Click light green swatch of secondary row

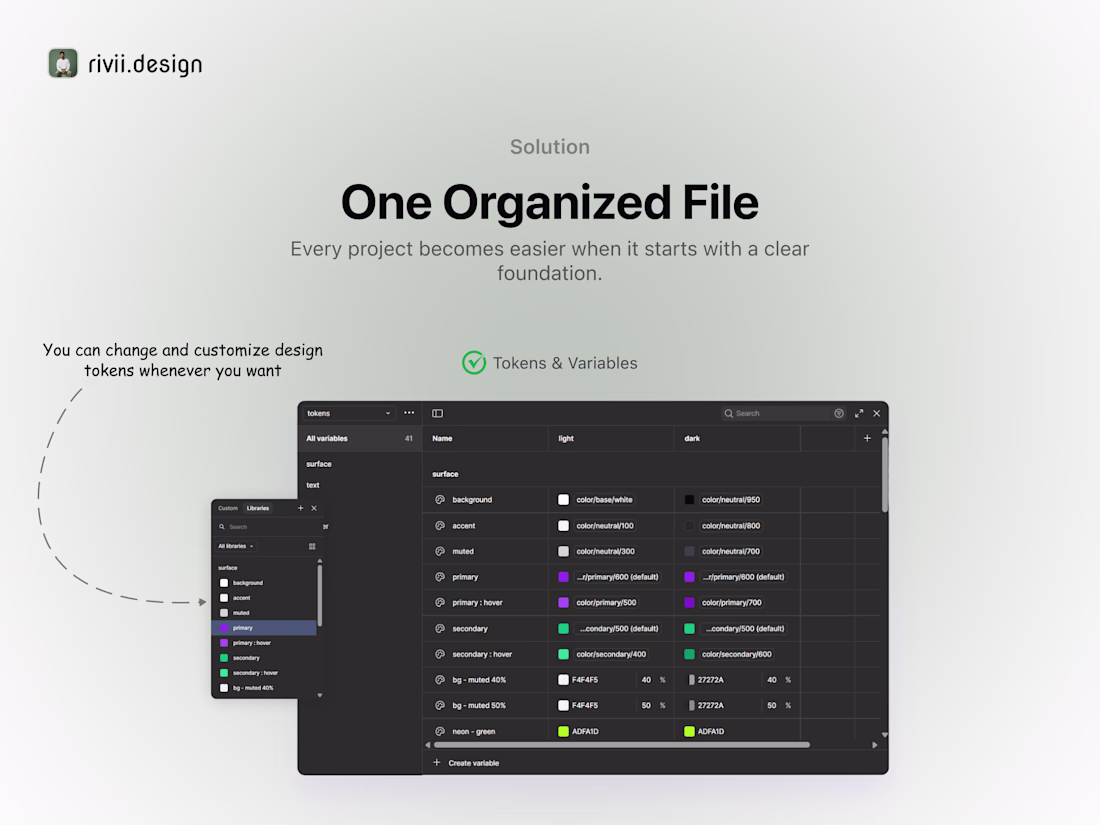point(563,629)
